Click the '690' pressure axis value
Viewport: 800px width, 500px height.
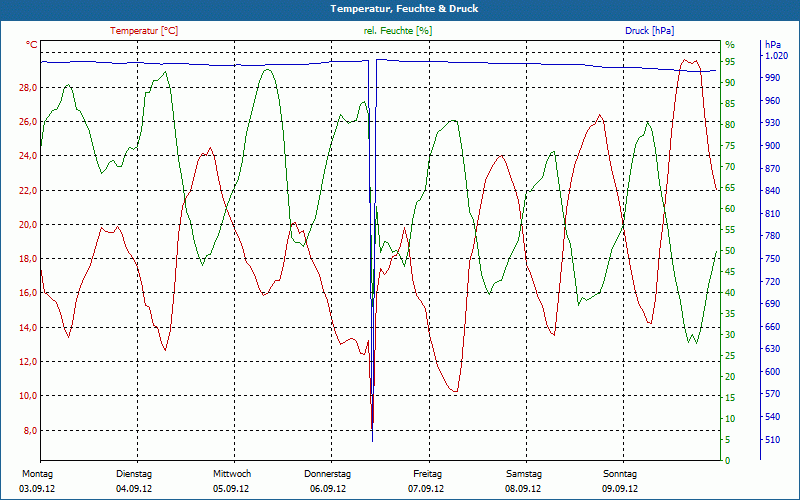pyautogui.click(x=772, y=304)
